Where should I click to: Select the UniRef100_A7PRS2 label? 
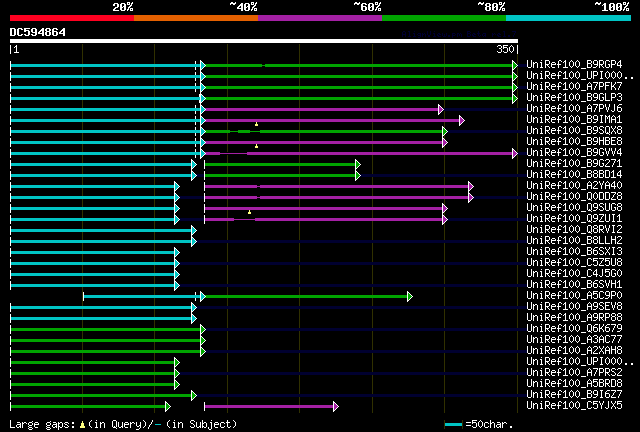574,373
